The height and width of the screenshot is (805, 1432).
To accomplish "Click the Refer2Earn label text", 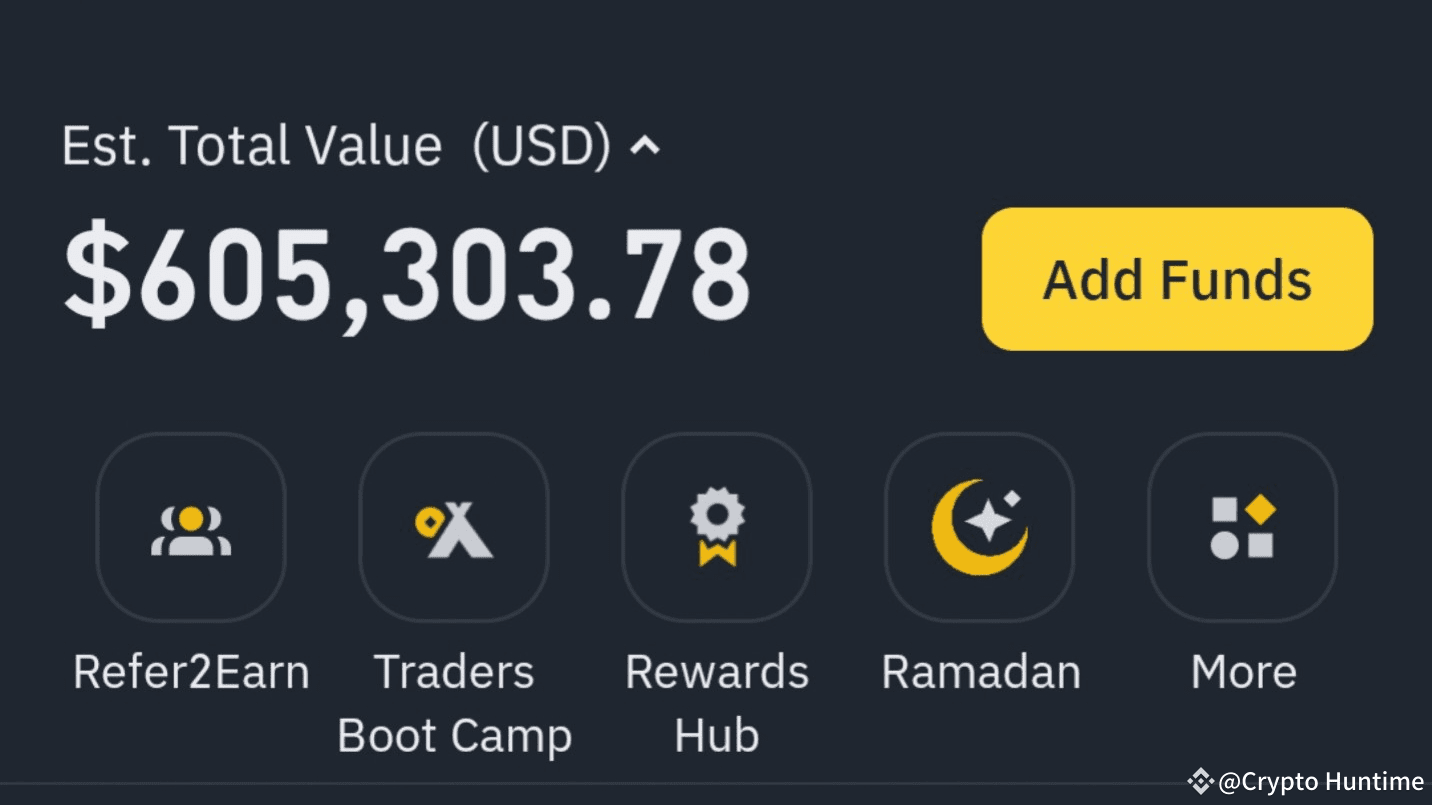I will (191, 671).
